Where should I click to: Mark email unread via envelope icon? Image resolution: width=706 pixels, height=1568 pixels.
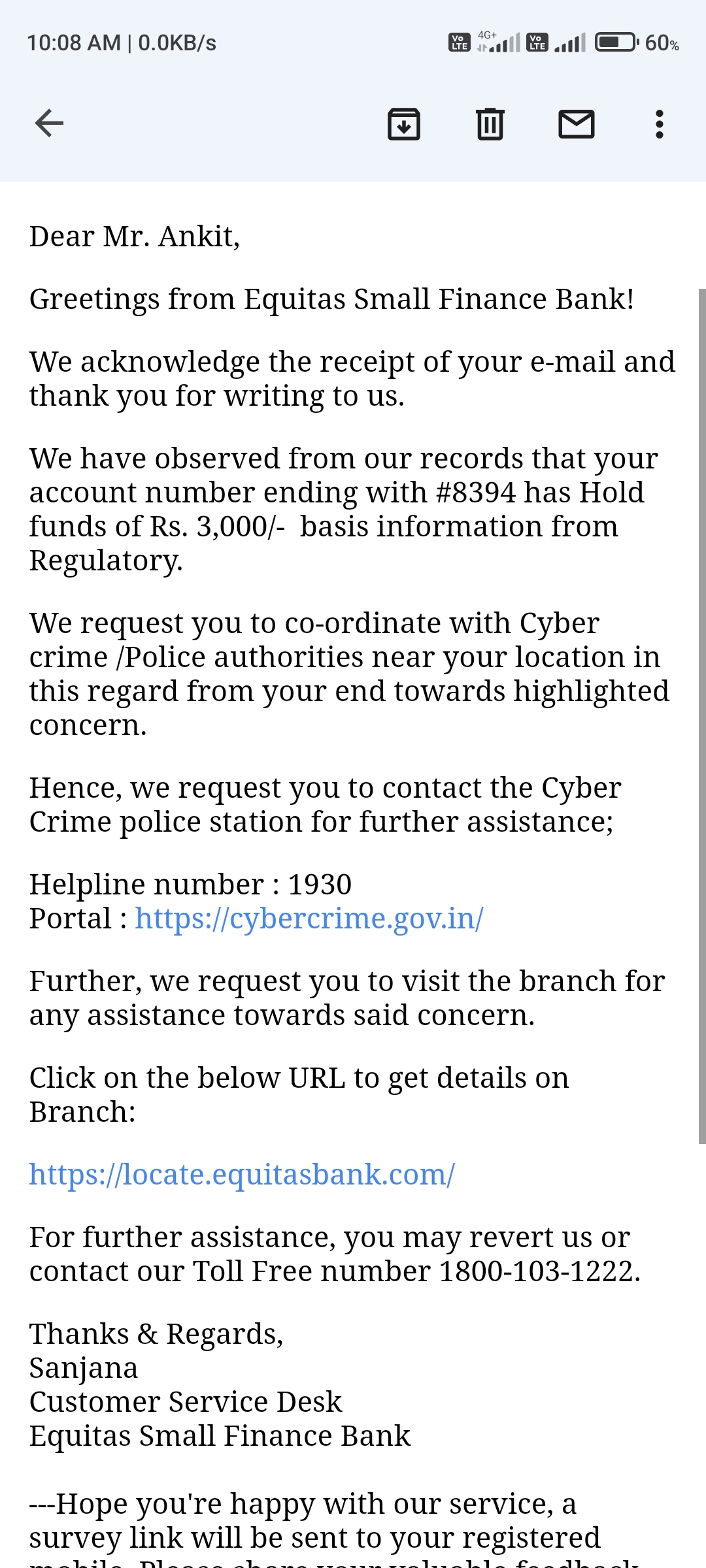(576, 123)
